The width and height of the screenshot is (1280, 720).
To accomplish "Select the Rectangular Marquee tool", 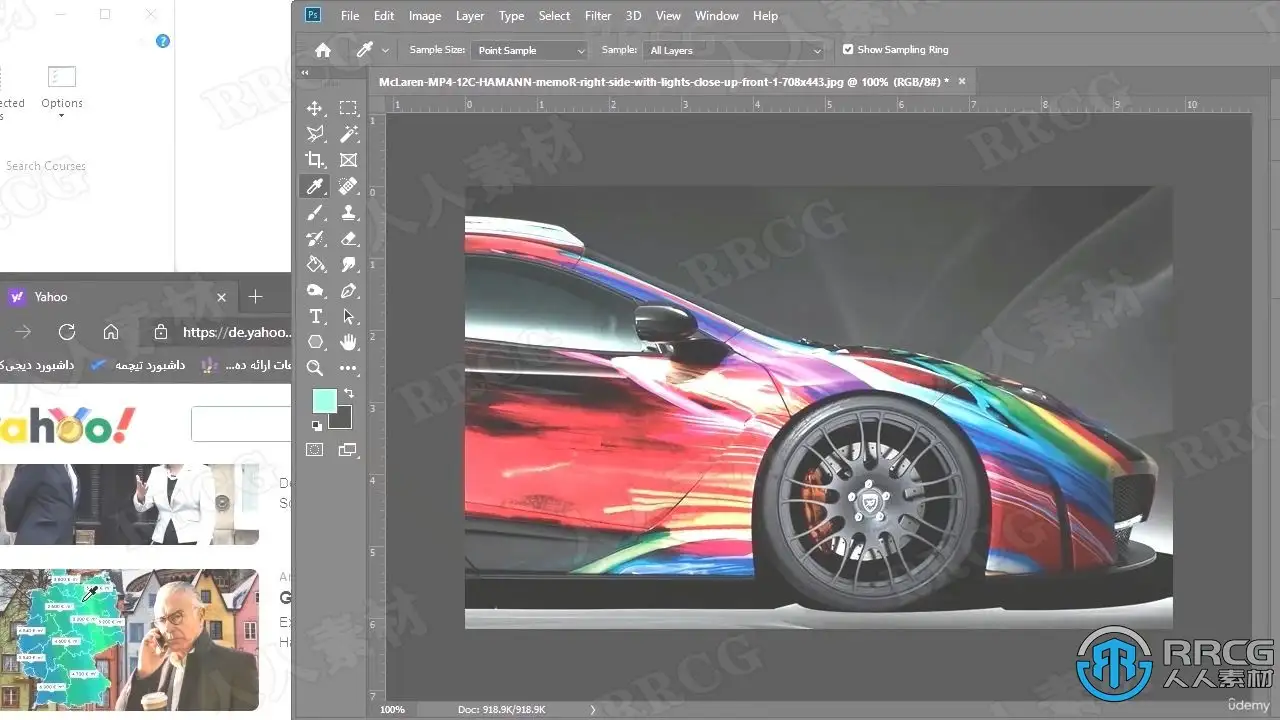I will tap(348, 108).
